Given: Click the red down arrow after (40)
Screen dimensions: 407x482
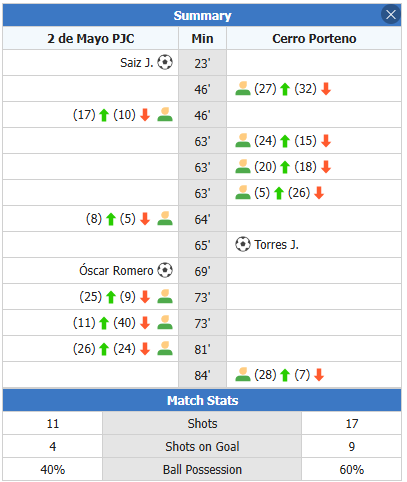Looking at the screenshot, I should pyautogui.click(x=145, y=323).
